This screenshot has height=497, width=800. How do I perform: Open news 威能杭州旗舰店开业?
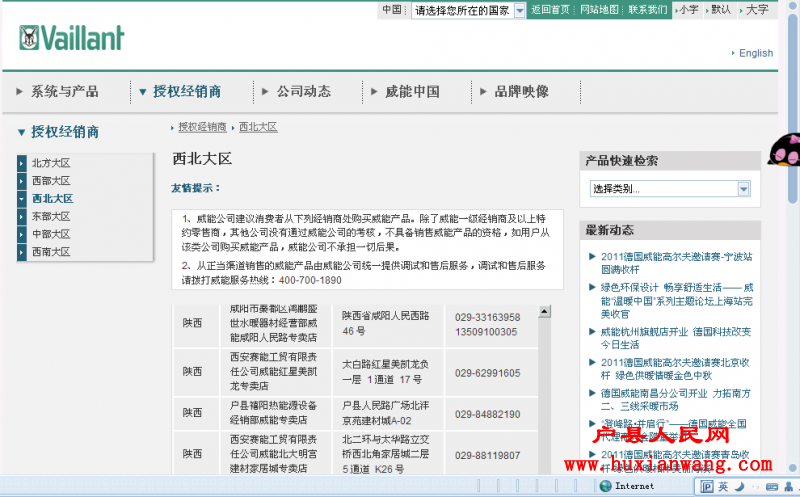click(x=676, y=338)
